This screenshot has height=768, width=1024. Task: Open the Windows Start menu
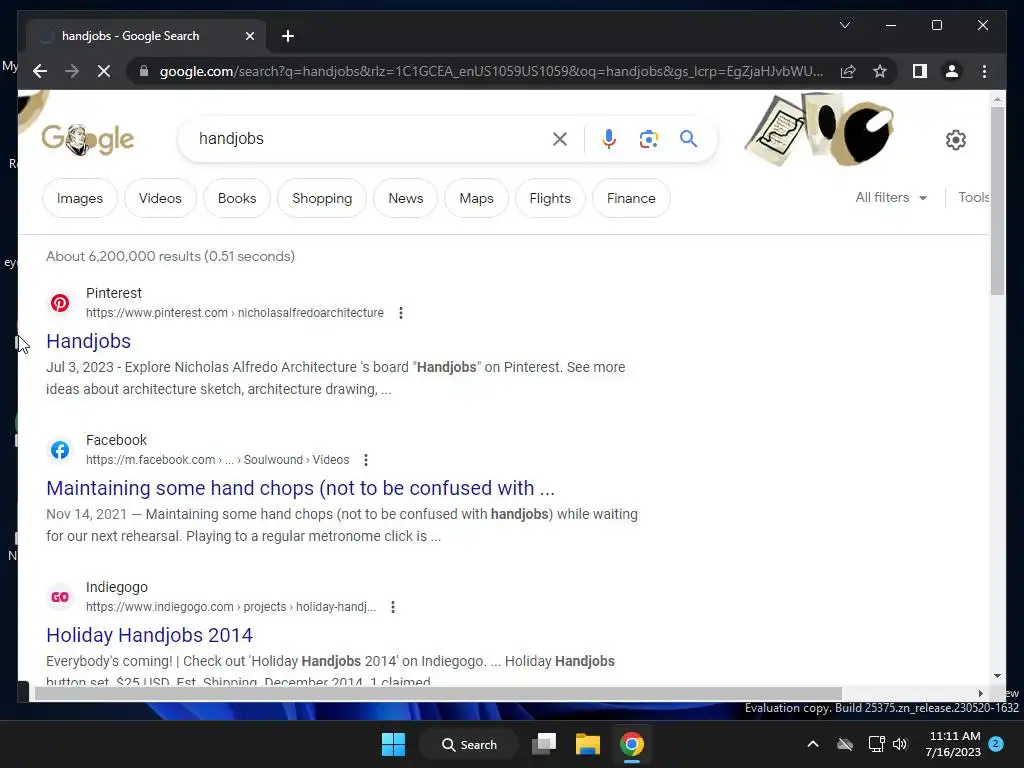393,744
